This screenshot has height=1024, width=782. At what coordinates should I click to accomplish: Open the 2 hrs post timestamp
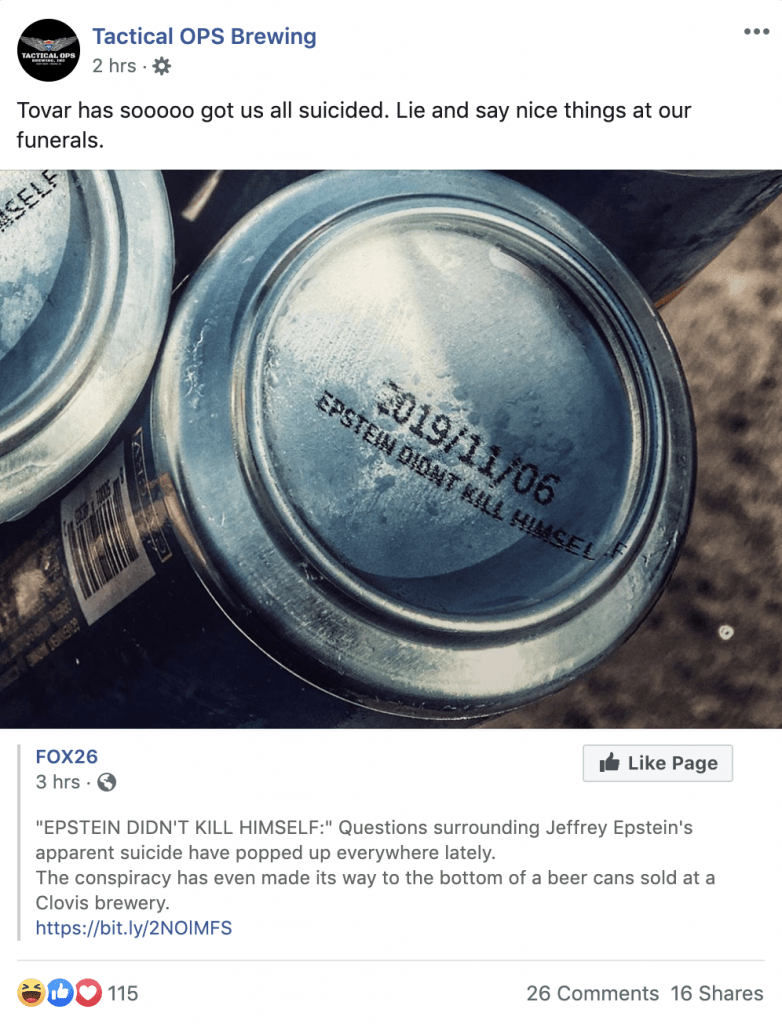[114, 66]
